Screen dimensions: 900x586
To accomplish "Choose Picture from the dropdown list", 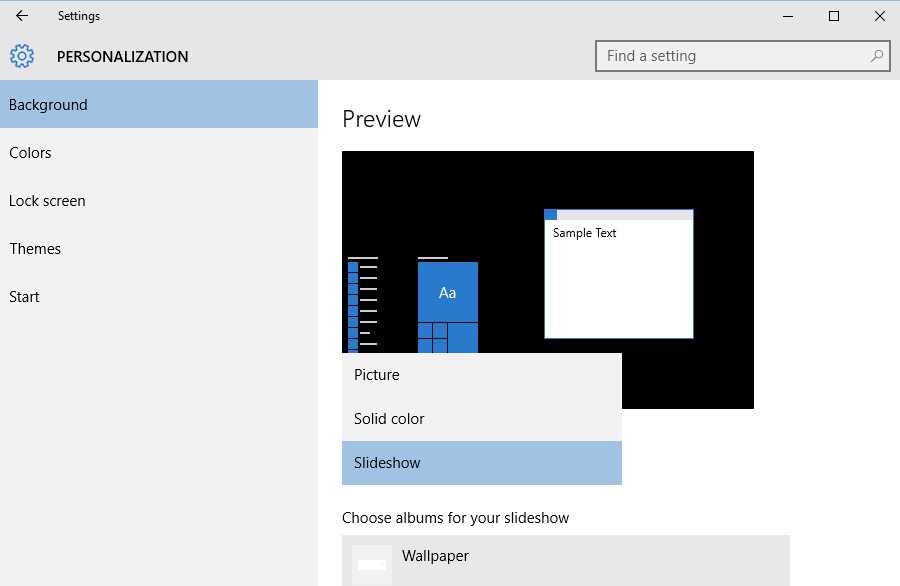I will coord(482,375).
